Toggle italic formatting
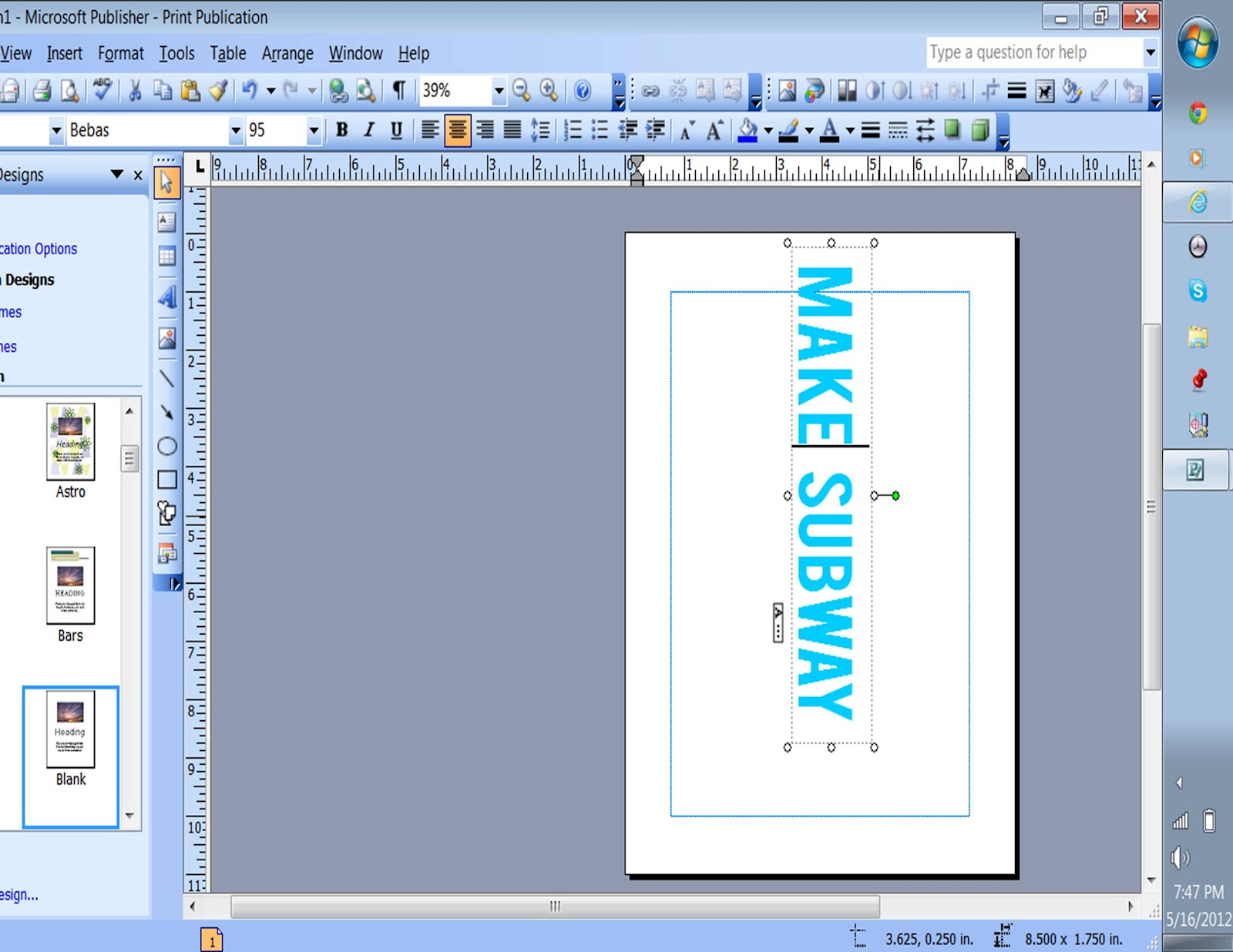The width and height of the screenshot is (1233, 952). [368, 130]
